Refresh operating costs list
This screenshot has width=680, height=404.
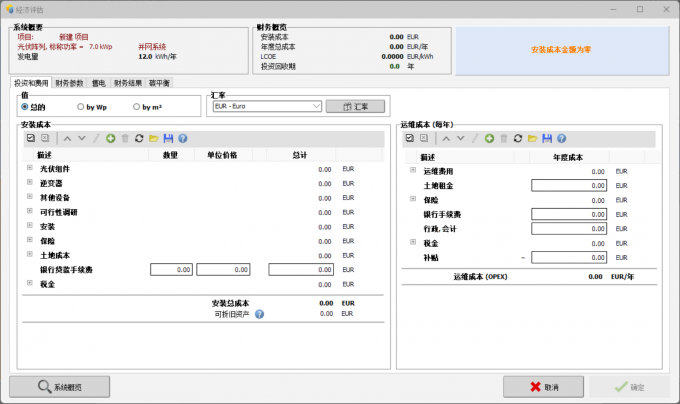point(518,139)
